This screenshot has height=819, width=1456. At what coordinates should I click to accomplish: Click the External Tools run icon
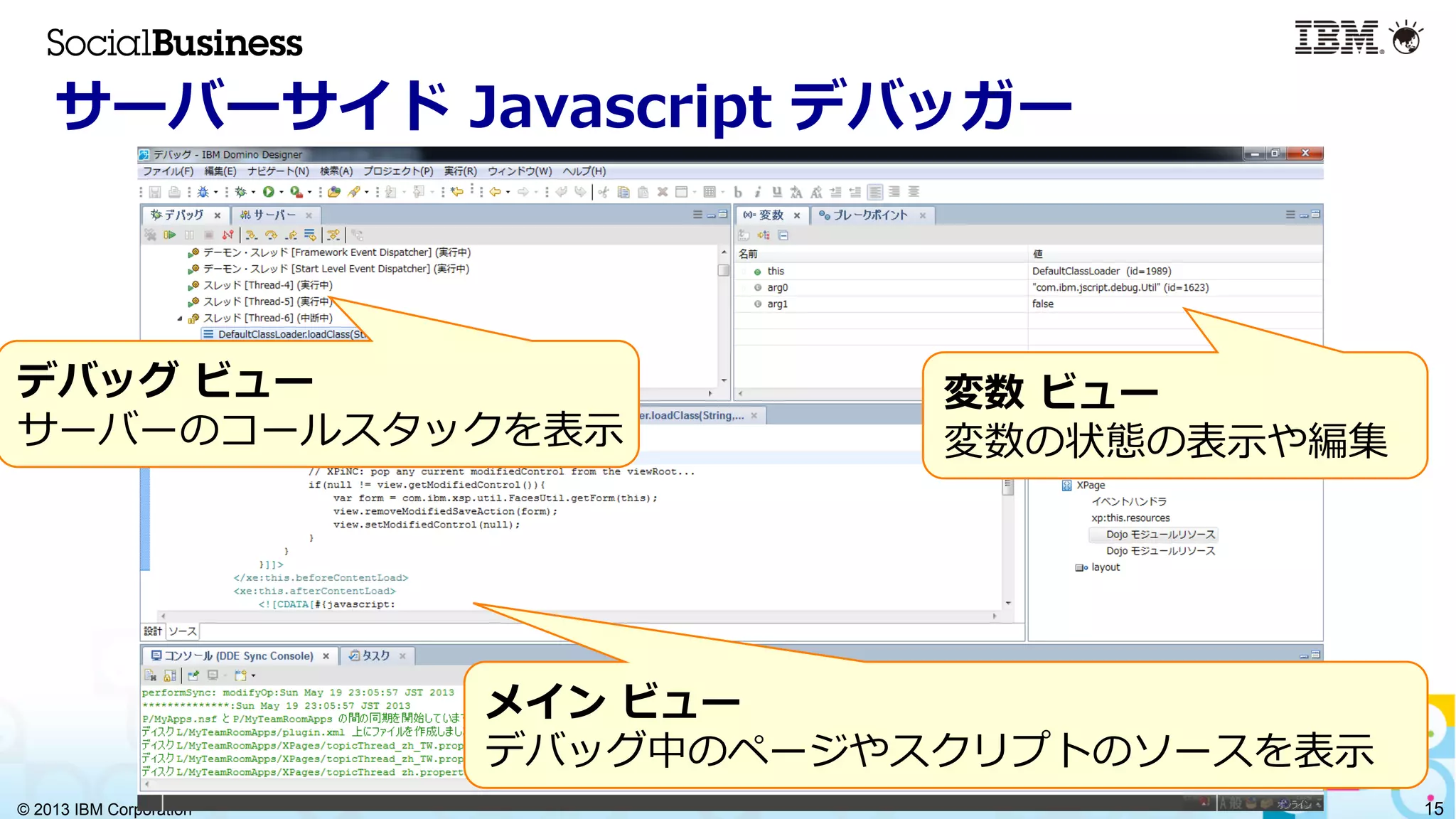pos(296,192)
